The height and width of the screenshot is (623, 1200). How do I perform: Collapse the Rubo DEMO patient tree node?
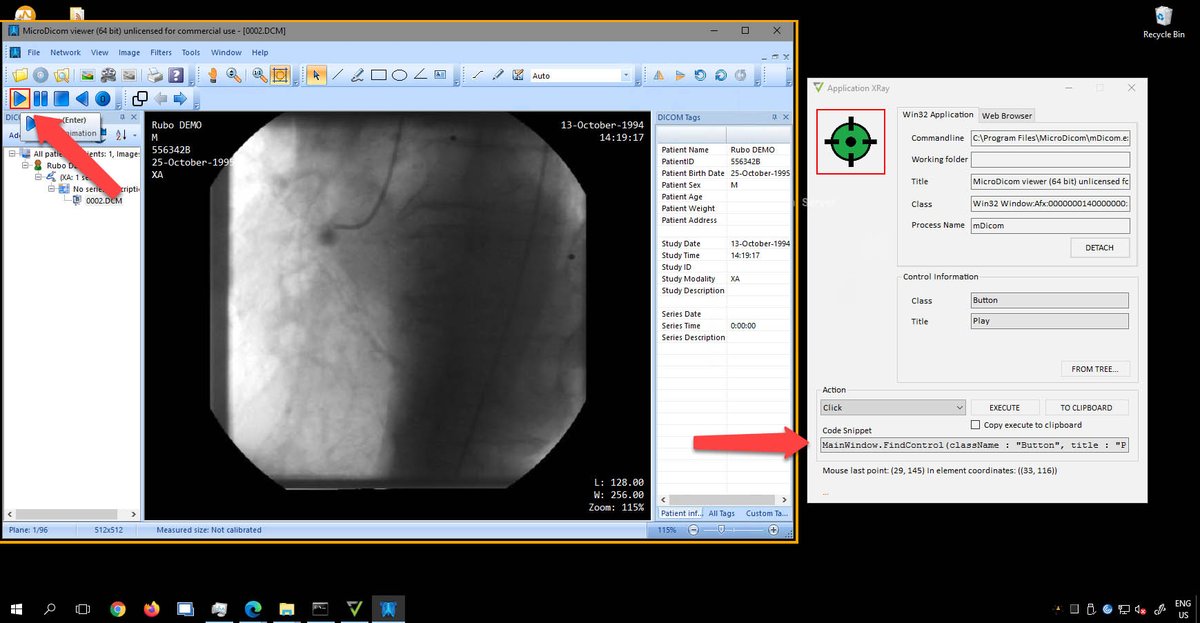pyautogui.click(x=26, y=165)
